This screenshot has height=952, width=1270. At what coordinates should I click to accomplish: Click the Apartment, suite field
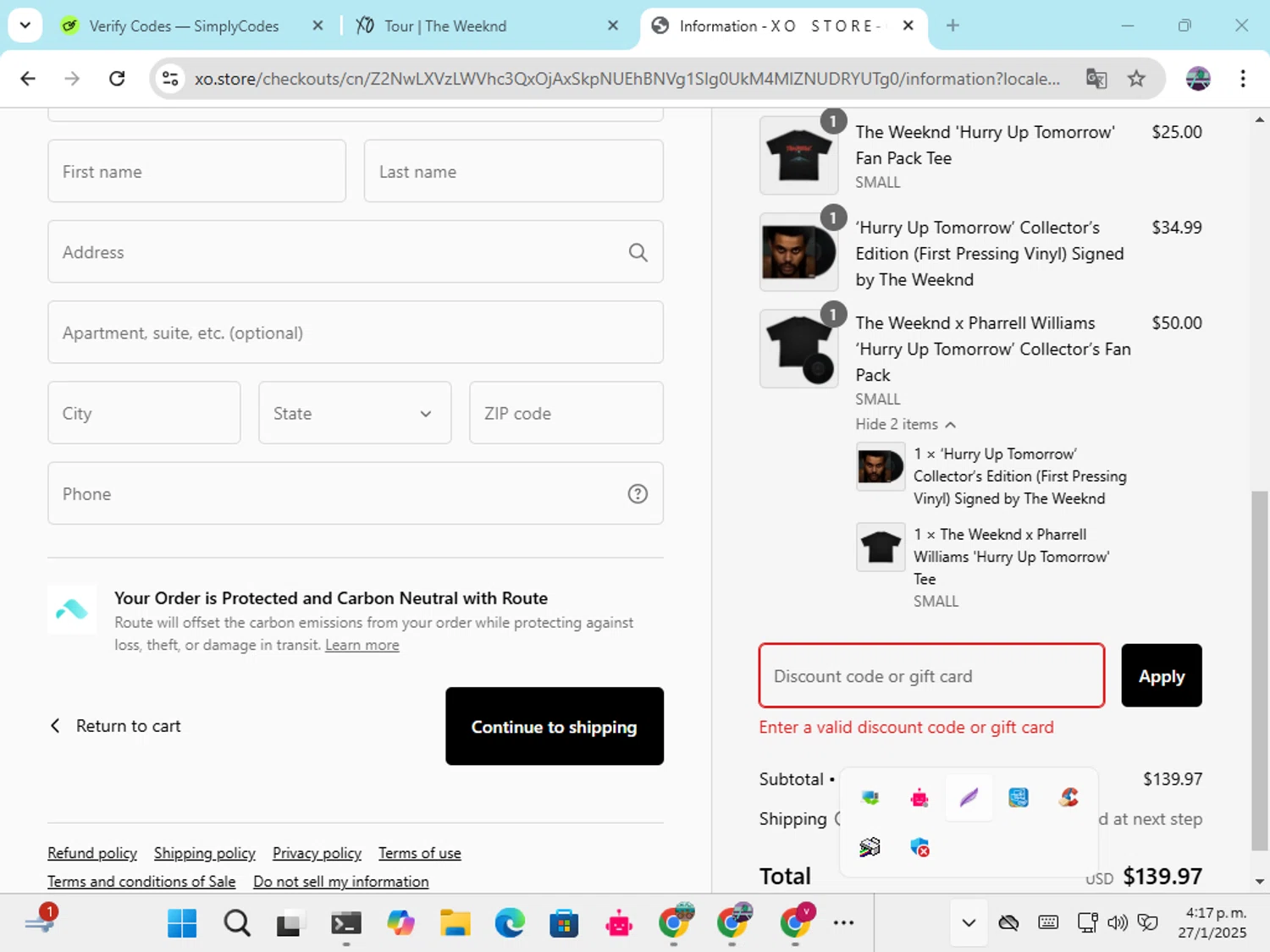tap(356, 333)
